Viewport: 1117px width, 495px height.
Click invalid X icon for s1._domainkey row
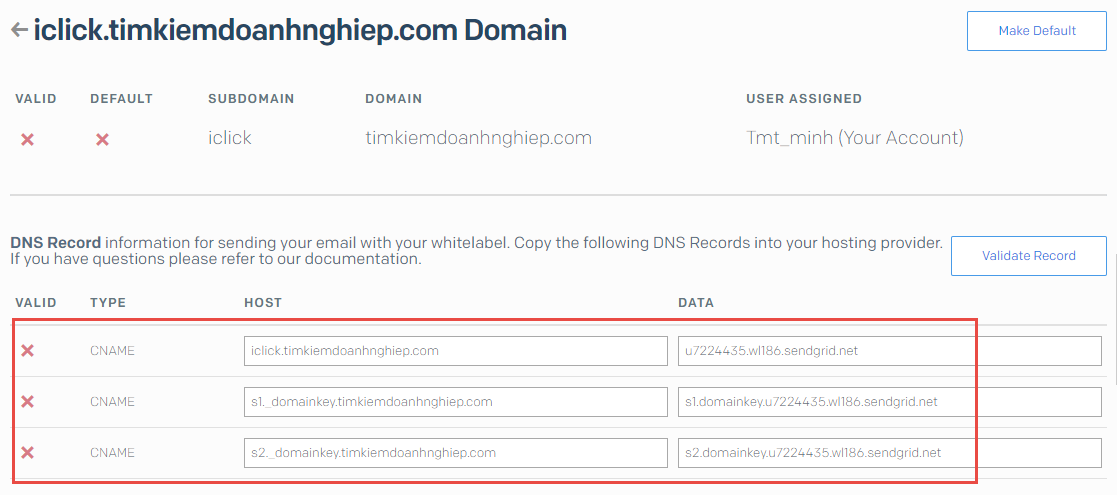(x=27, y=402)
